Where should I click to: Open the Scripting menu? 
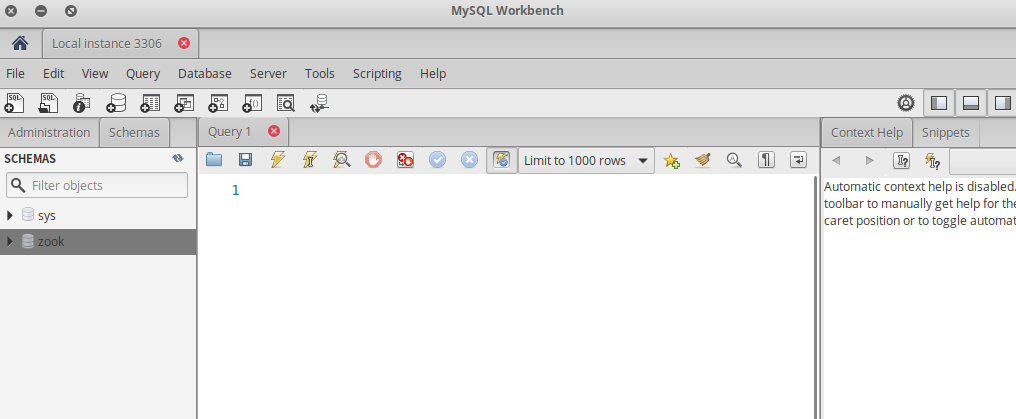tap(377, 74)
